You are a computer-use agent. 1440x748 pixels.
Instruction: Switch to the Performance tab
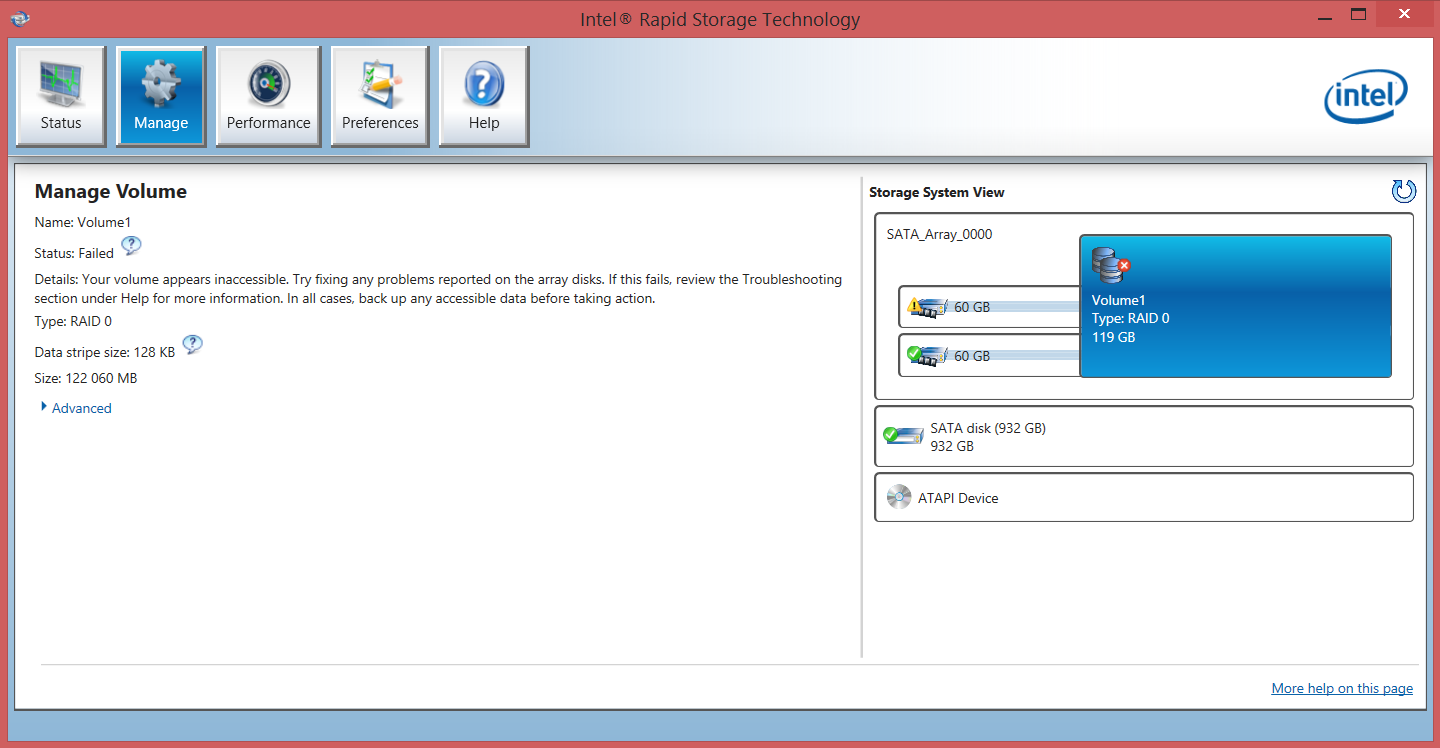click(x=268, y=96)
